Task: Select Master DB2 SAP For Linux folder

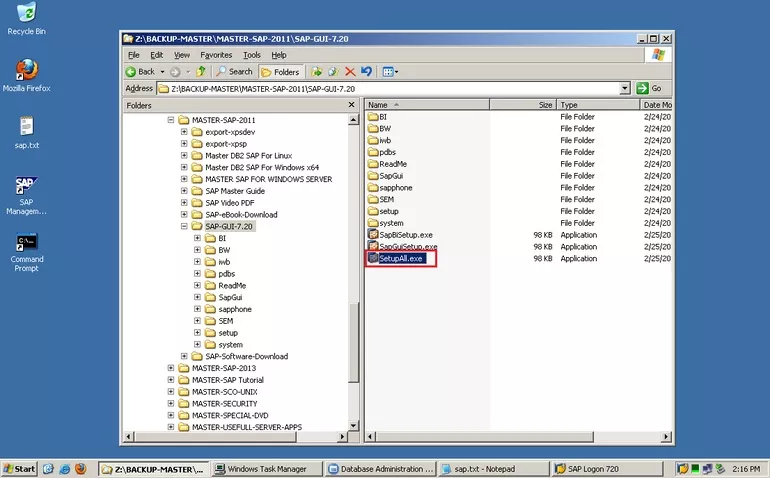Action: (248, 155)
